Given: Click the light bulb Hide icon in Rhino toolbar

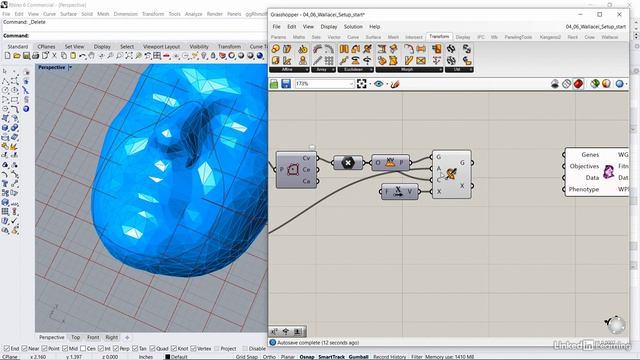Looking at the screenshot, I should coord(204,56).
